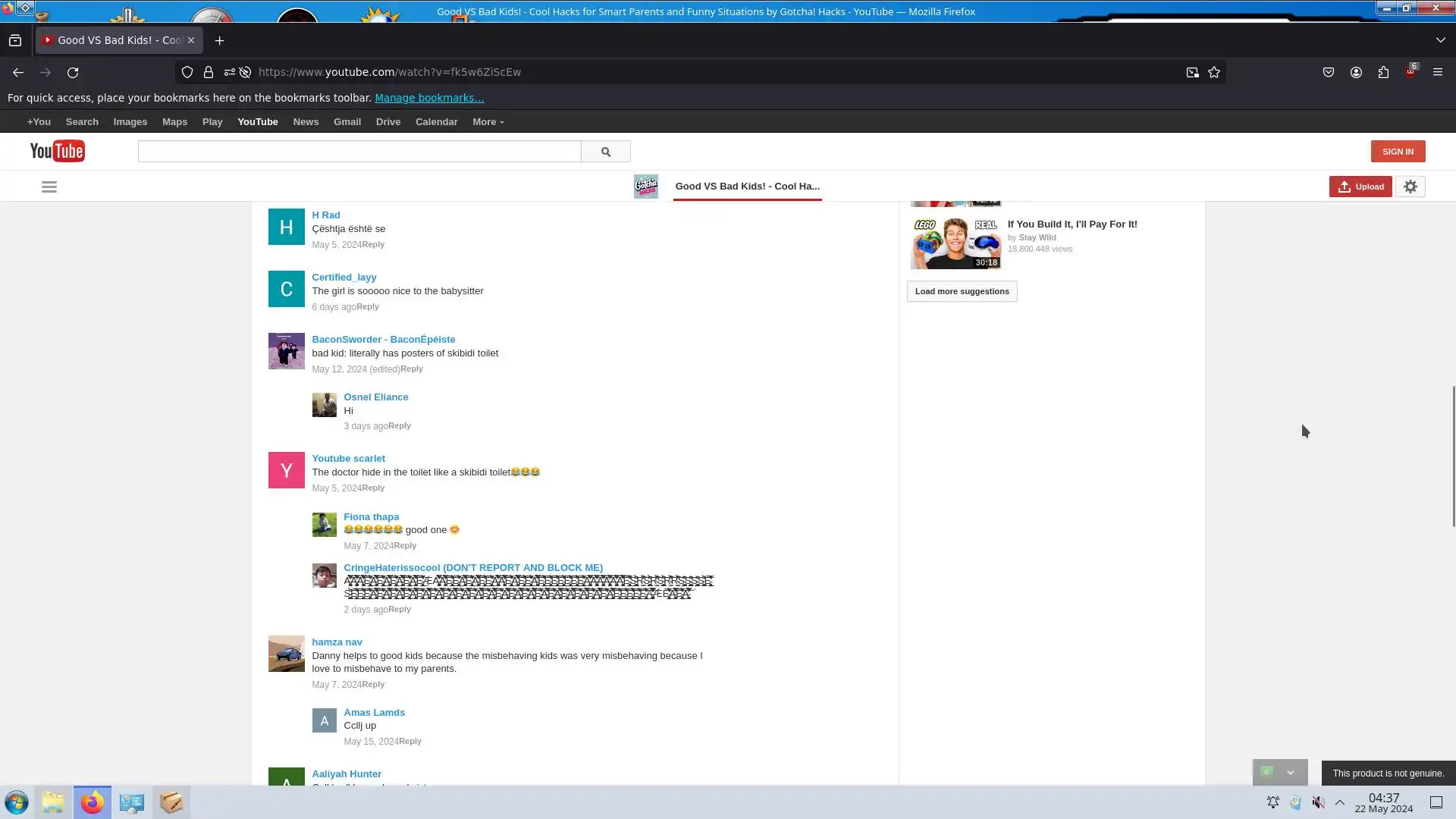
Task: Show hidden system tray icons
Action: click(x=1340, y=802)
